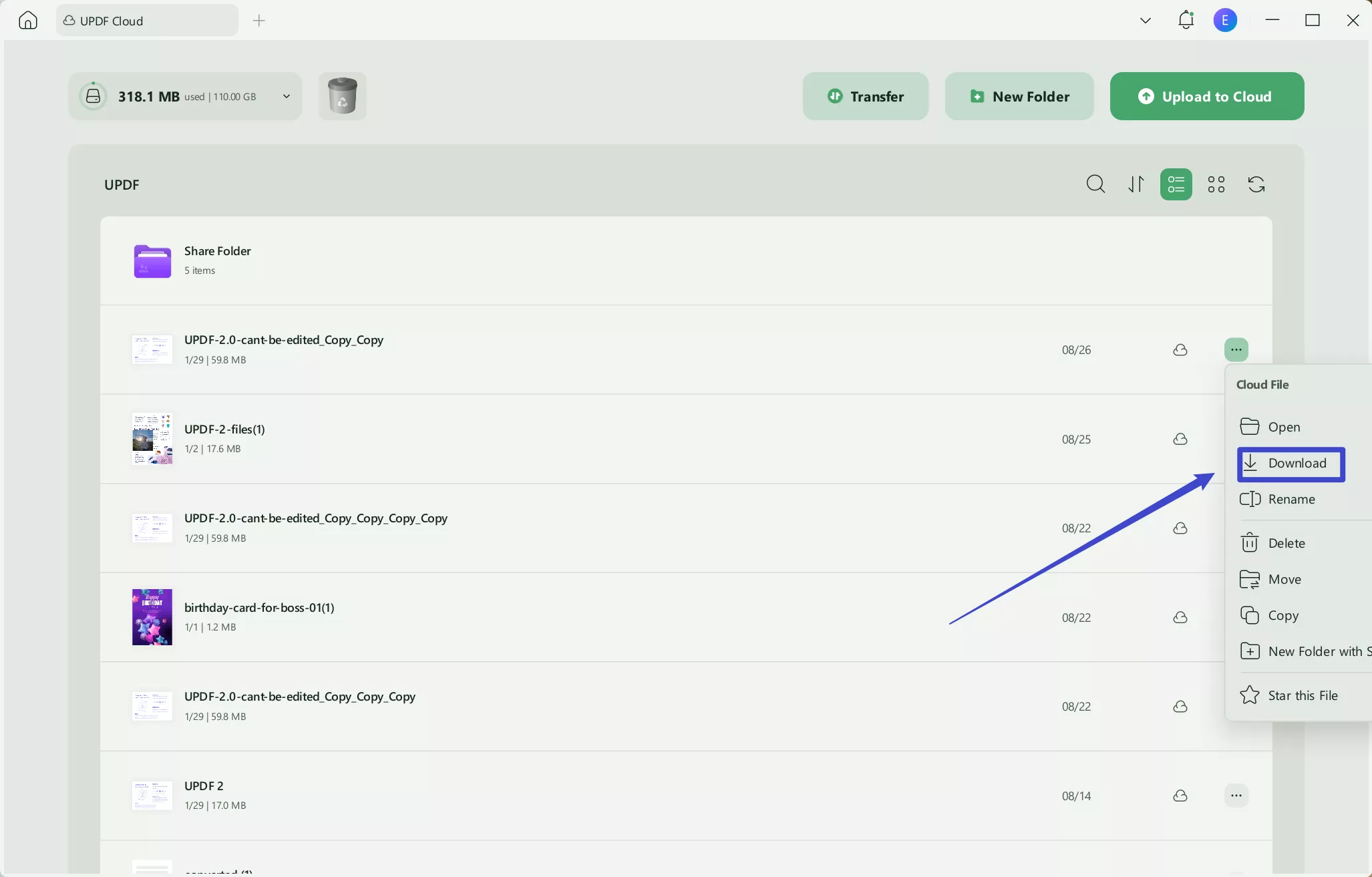Click the Upload to Cloud button
Screen dimensions: 1372x877
click(x=1206, y=96)
